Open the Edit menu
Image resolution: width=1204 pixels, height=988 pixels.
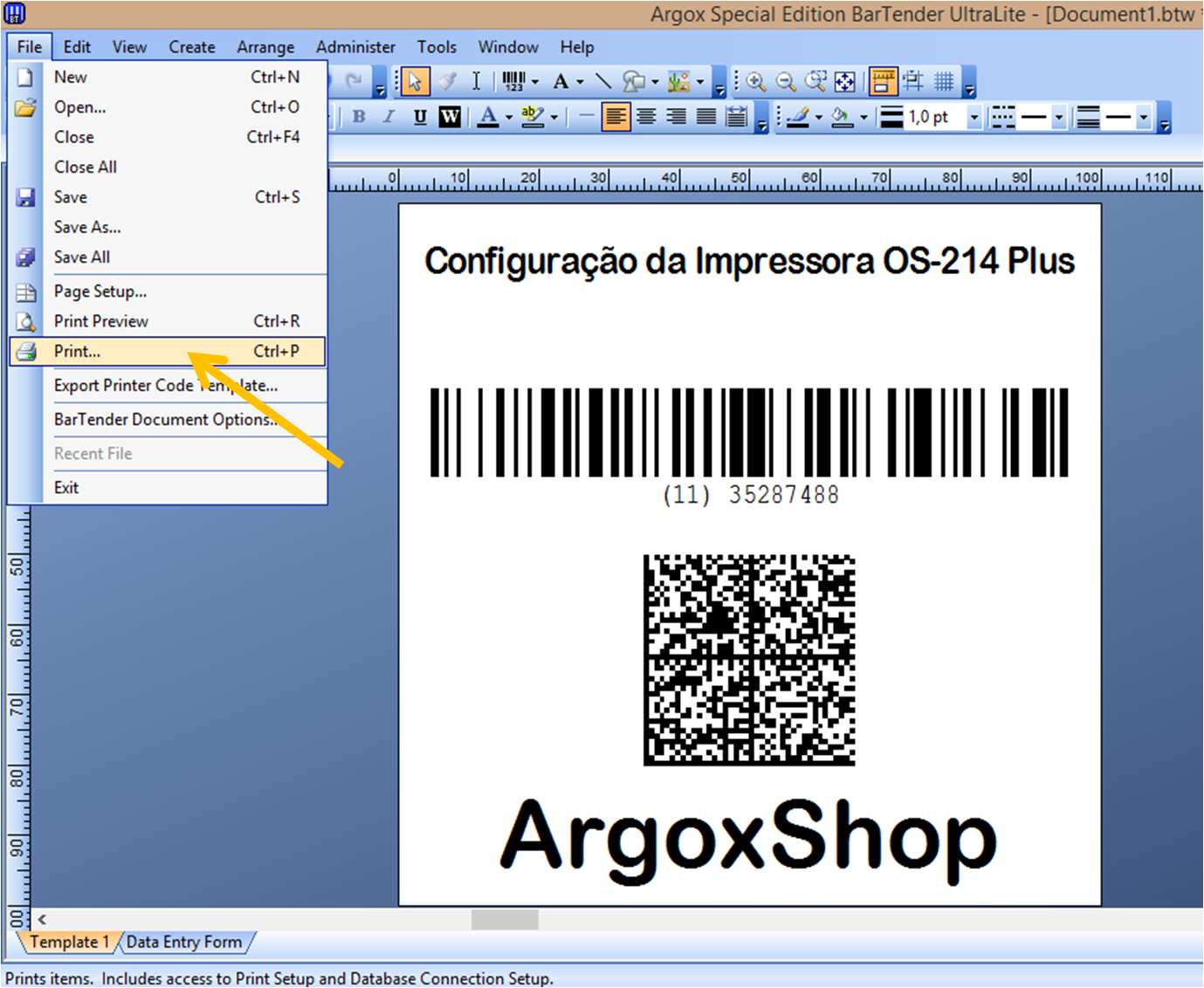click(77, 47)
